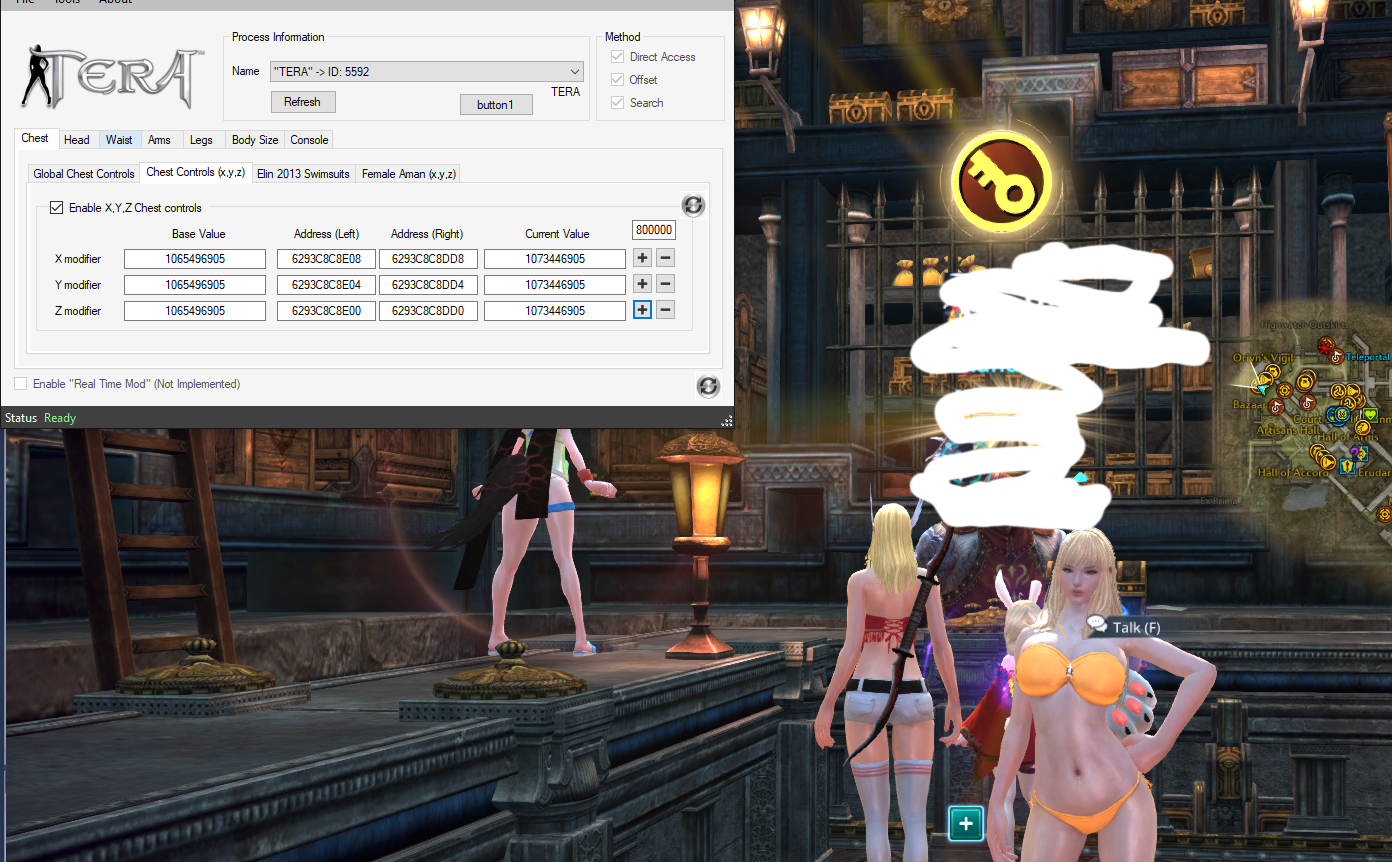Toggle the Direct Access method checkbox
Screen dimensions: 1392x862
click(x=618, y=57)
